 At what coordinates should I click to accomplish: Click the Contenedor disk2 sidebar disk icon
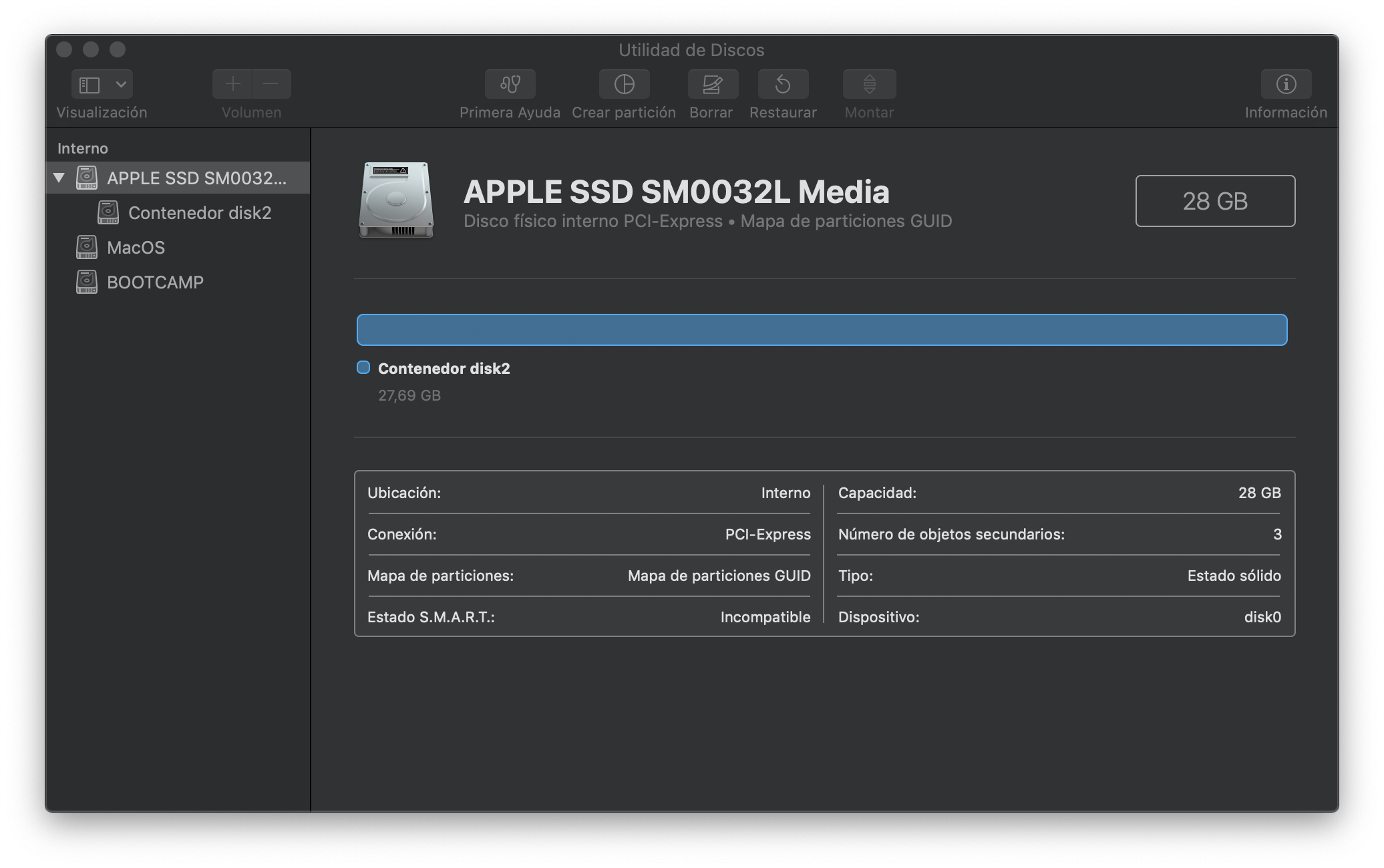(108, 212)
